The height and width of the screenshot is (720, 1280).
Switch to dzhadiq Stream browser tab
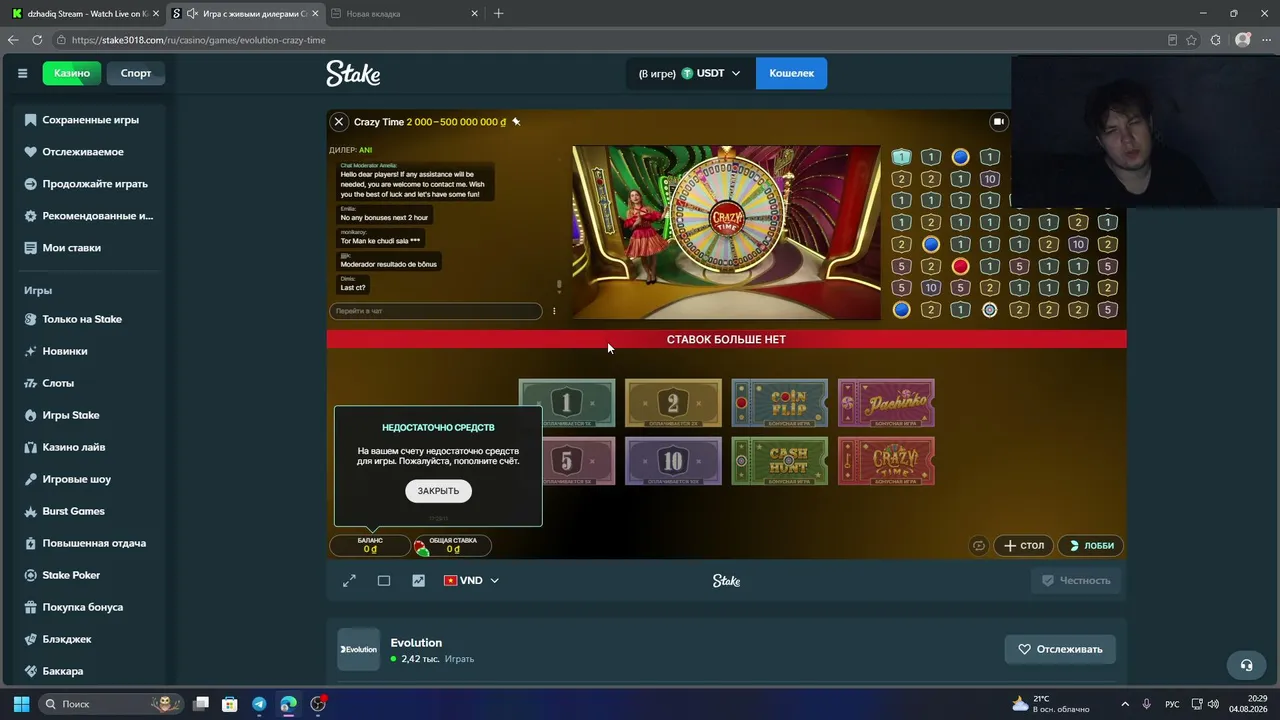click(85, 14)
